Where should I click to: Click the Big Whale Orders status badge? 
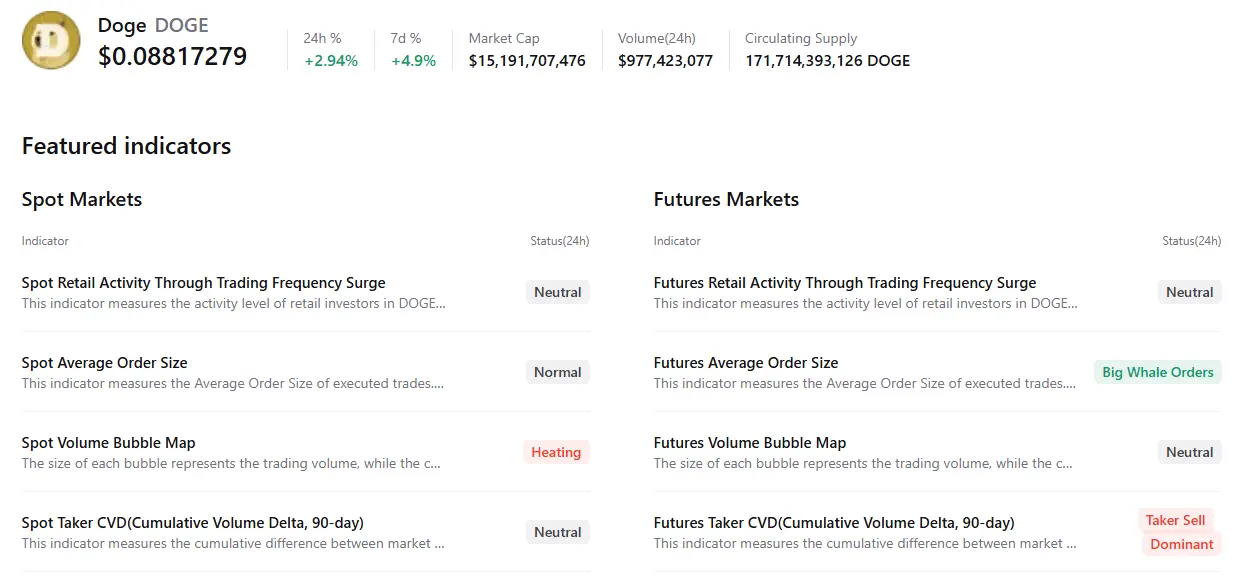pos(1157,372)
